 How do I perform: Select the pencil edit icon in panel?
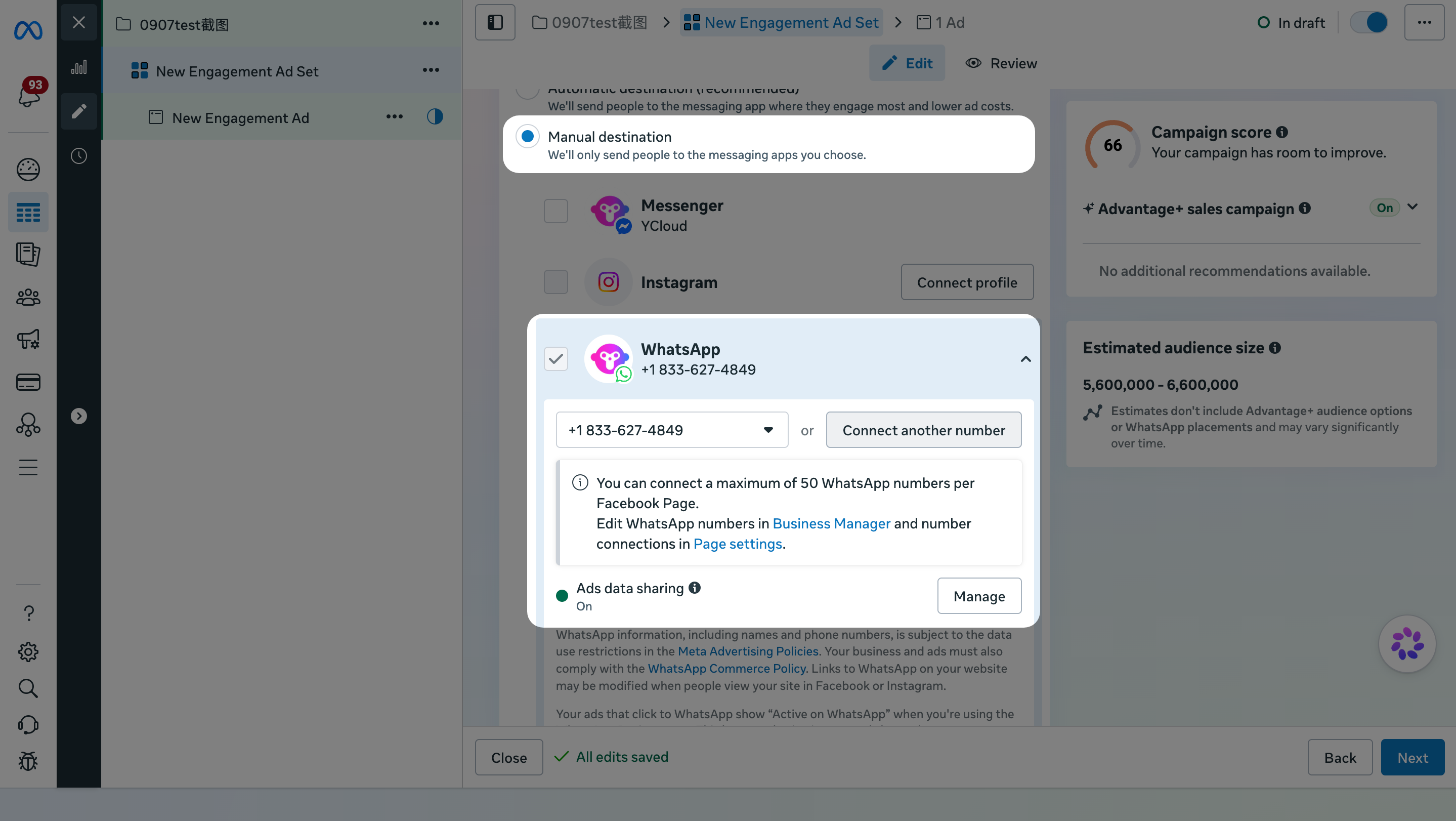[x=79, y=111]
